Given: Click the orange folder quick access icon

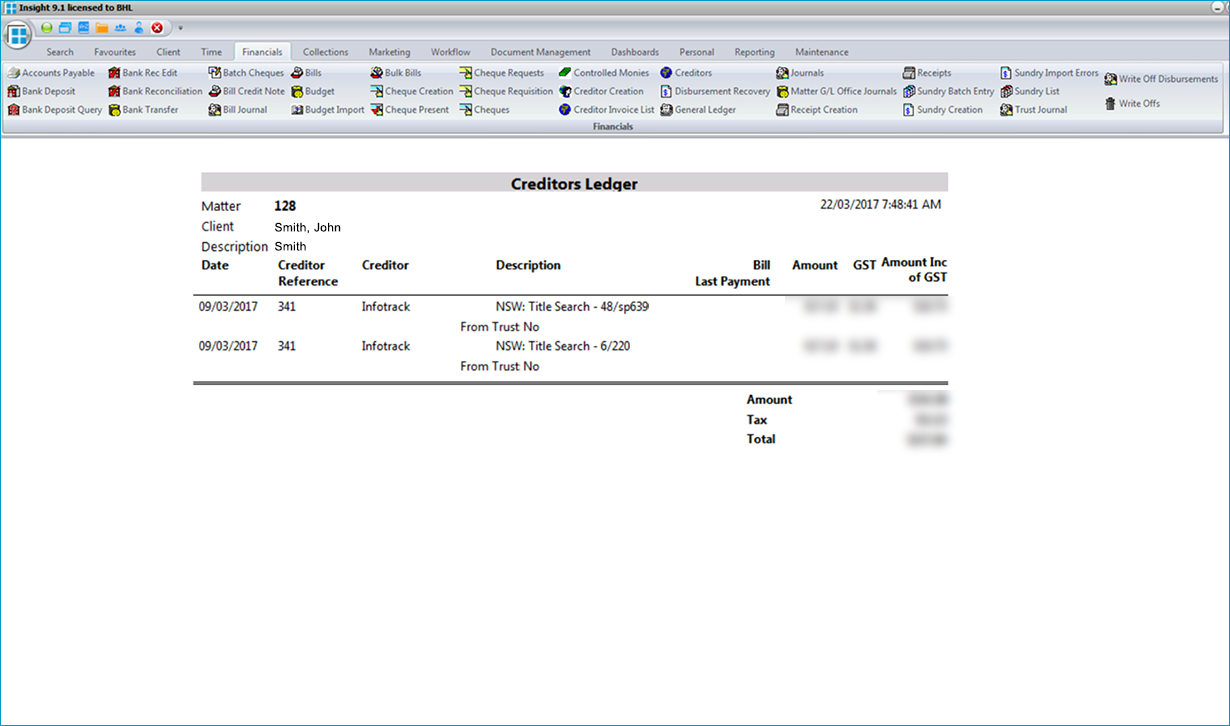Looking at the screenshot, I should point(102,28).
